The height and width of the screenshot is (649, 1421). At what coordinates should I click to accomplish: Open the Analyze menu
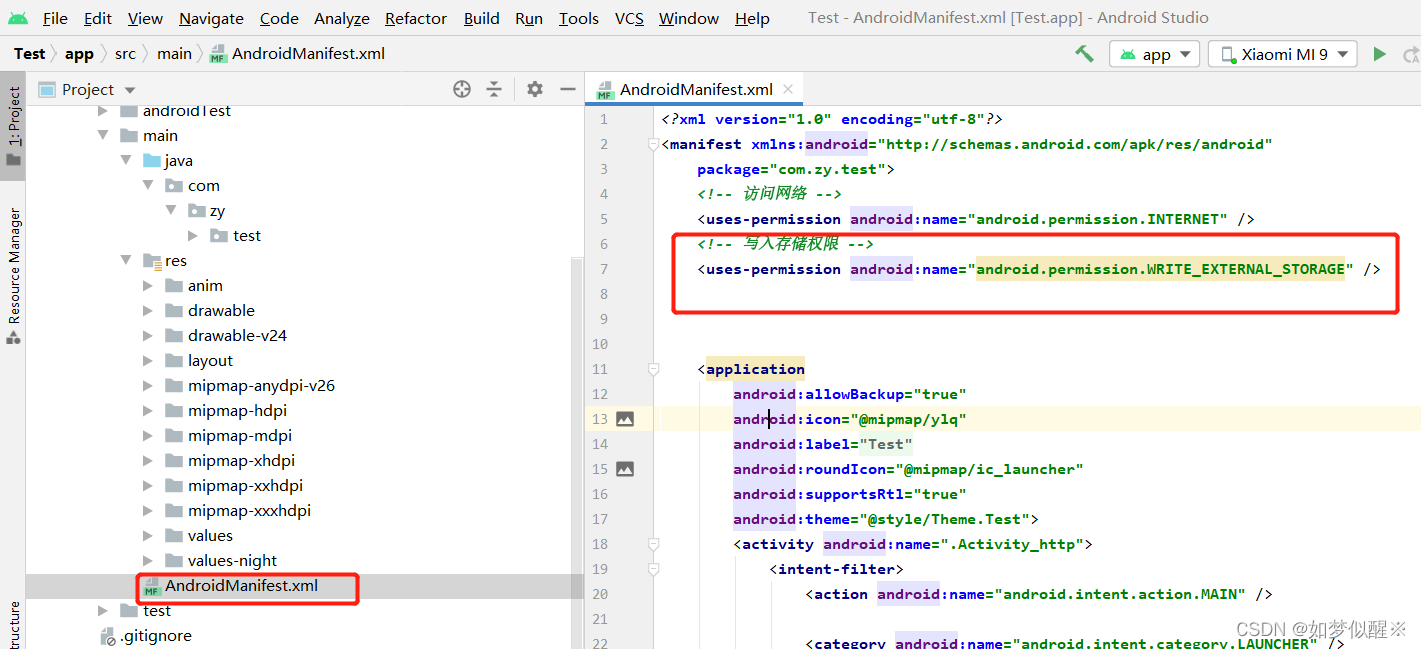click(x=342, y=18)
